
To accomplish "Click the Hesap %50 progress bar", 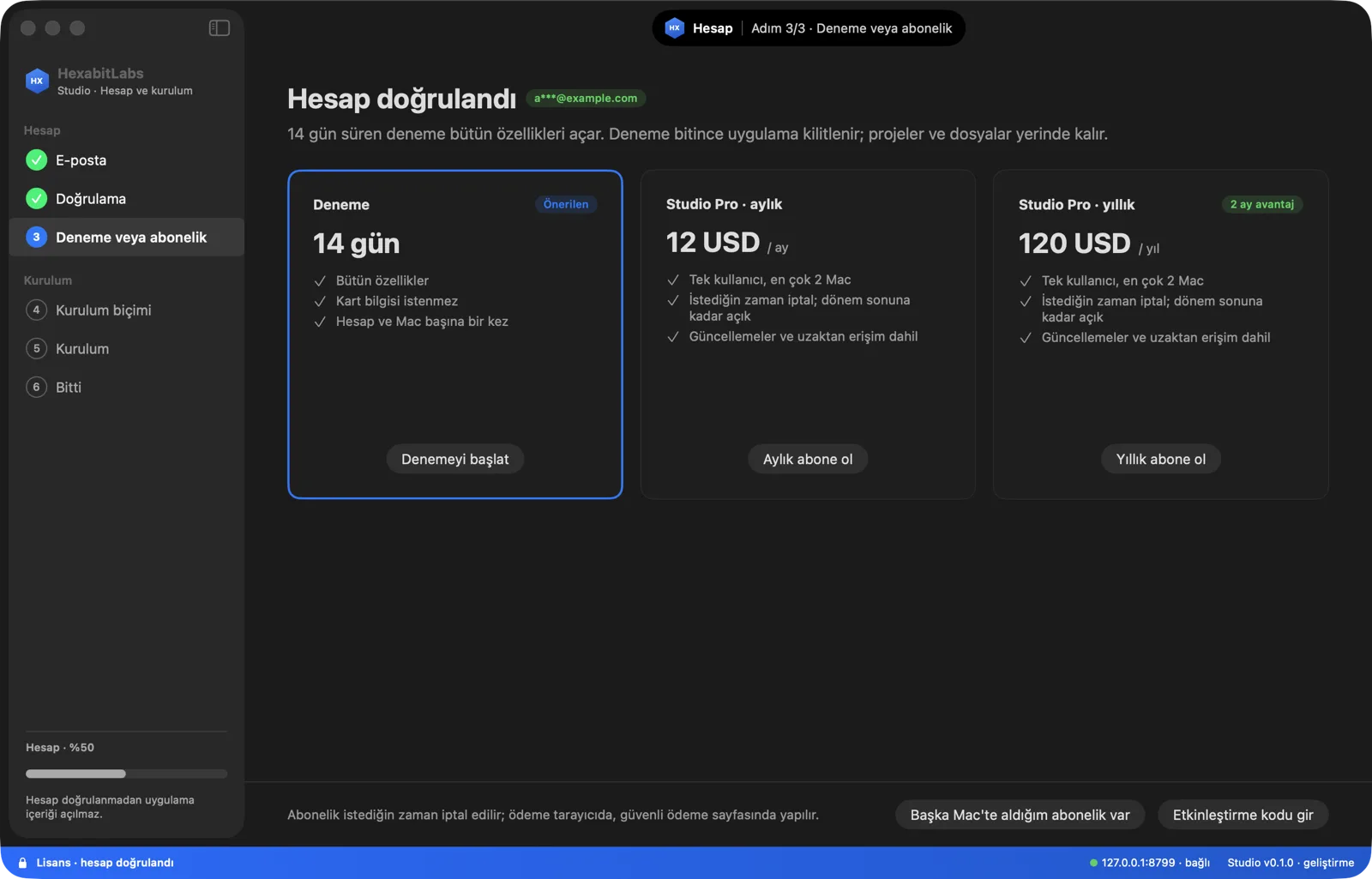I will pos(127,774).
